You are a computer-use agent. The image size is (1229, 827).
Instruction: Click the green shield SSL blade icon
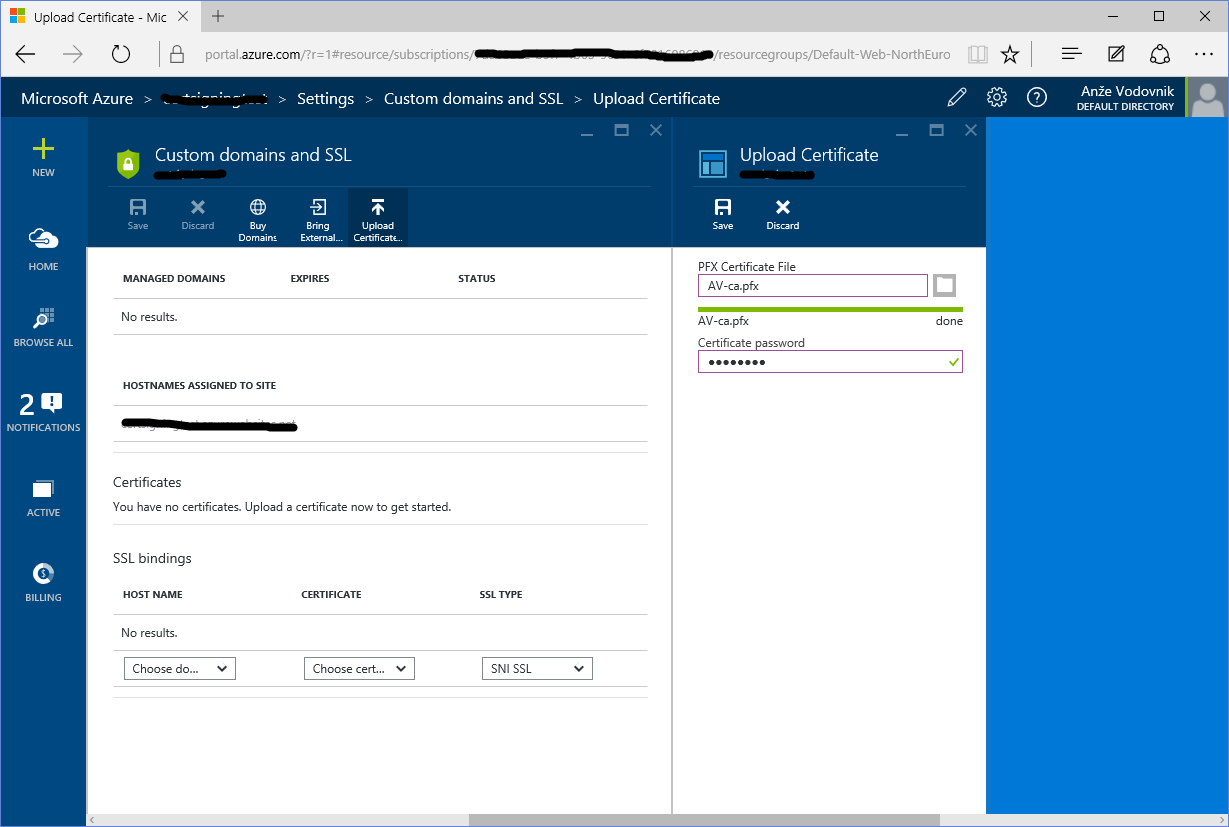click(x=128, y=163)
